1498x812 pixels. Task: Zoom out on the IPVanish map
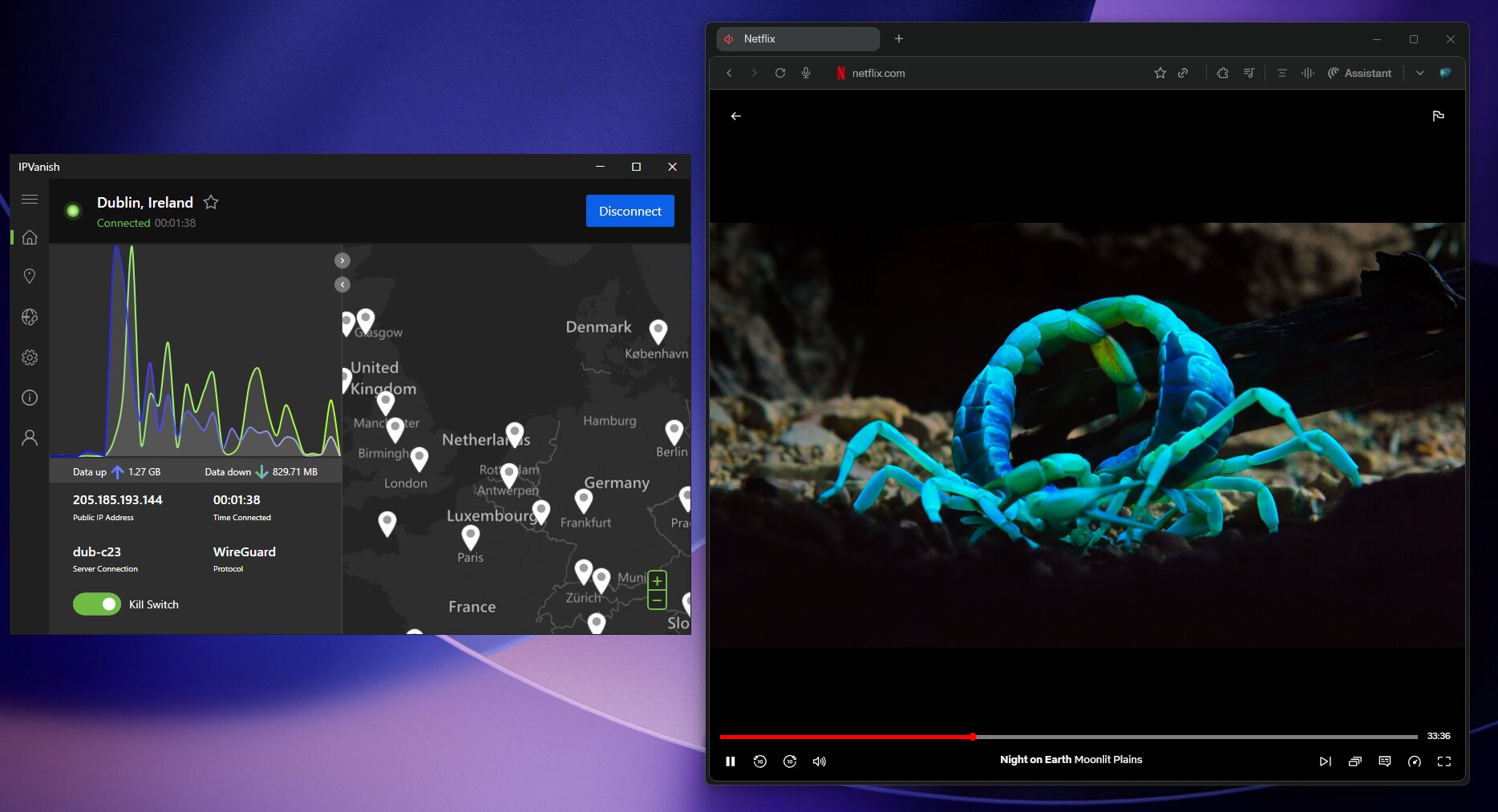(x=657, y=600)
